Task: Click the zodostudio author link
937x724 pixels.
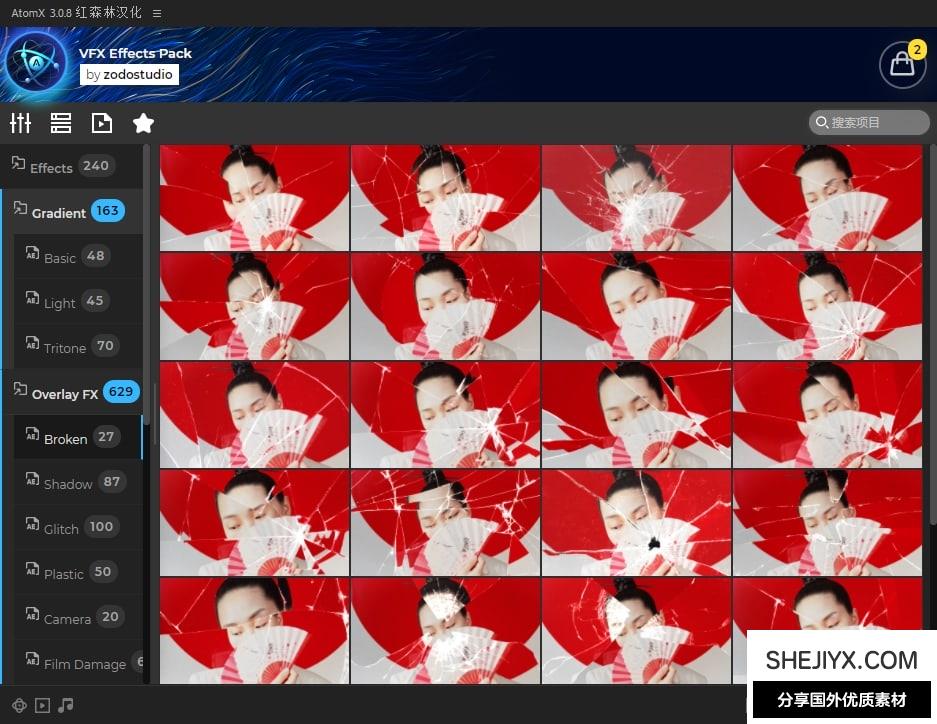Action: coord(129,74)
